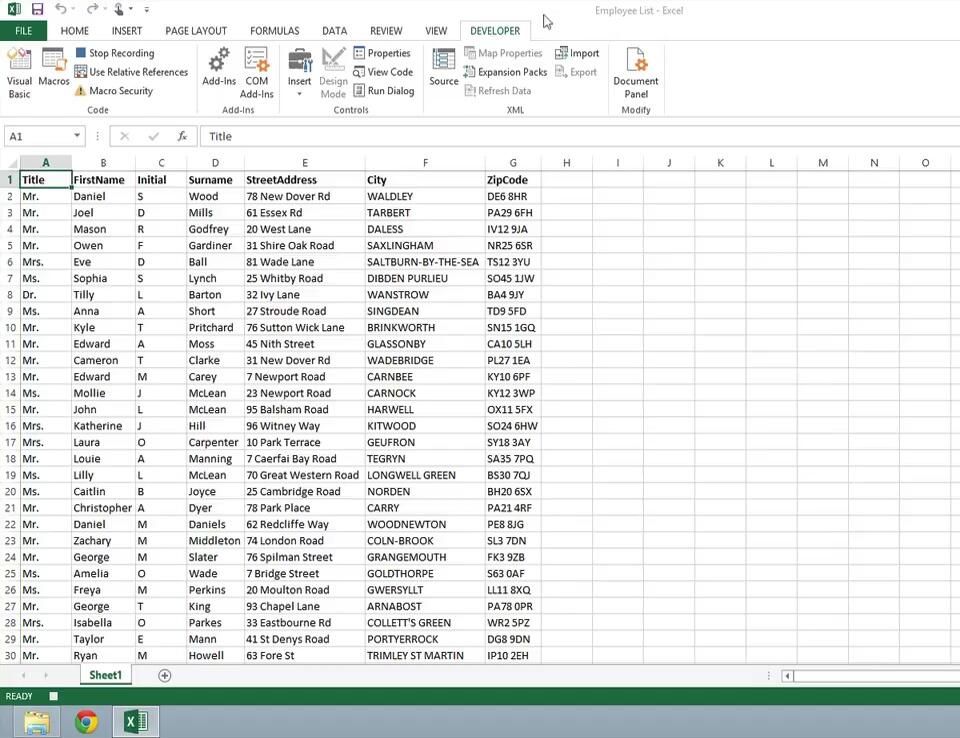
Task: Click Run Dialog
Action: pyautogui.click(x=384, y=91)
